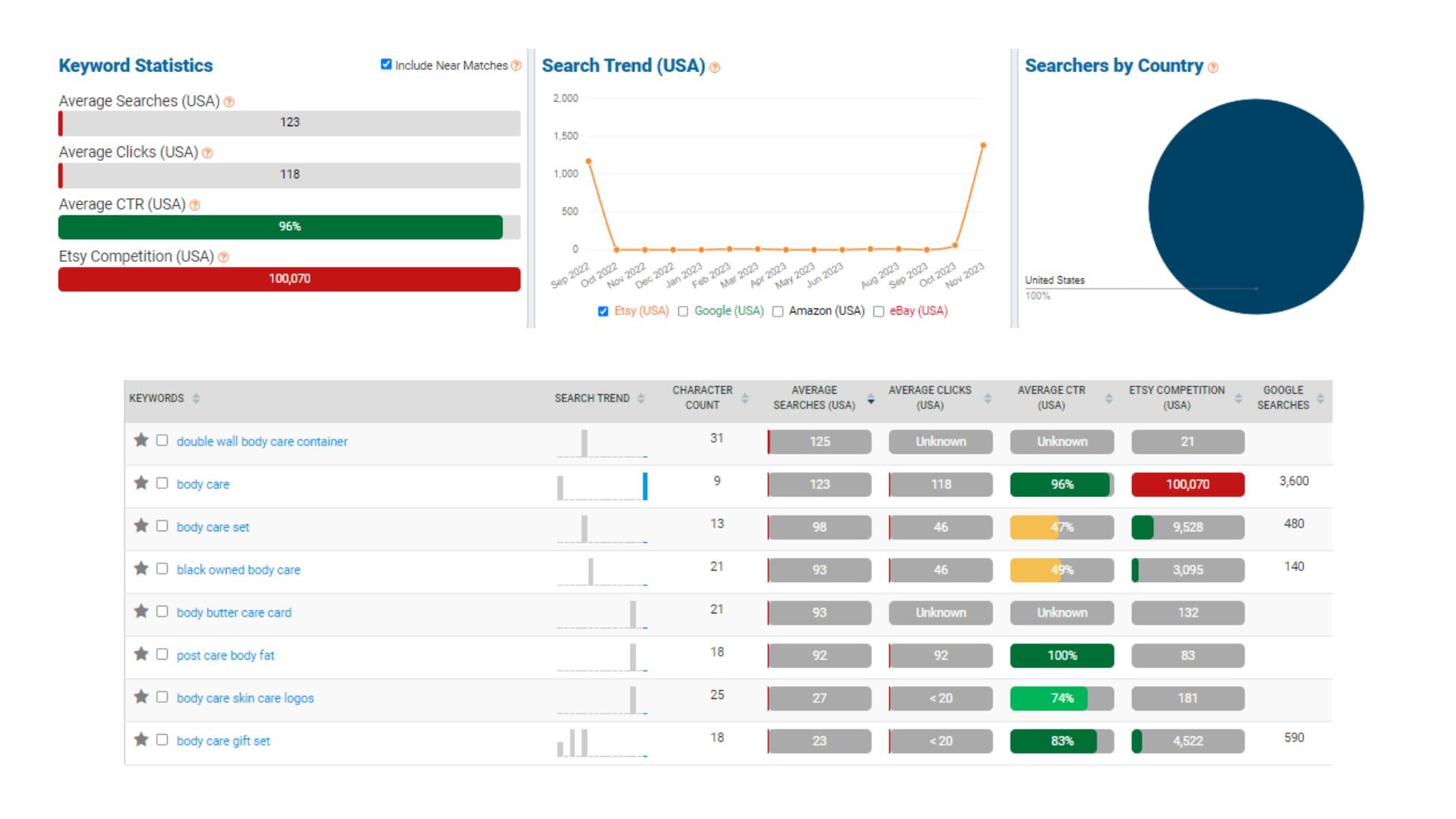Viewport: 1456px width, 819px height.
Task: Open help icon beside Average Clicks (USA)
Action: 208,153
